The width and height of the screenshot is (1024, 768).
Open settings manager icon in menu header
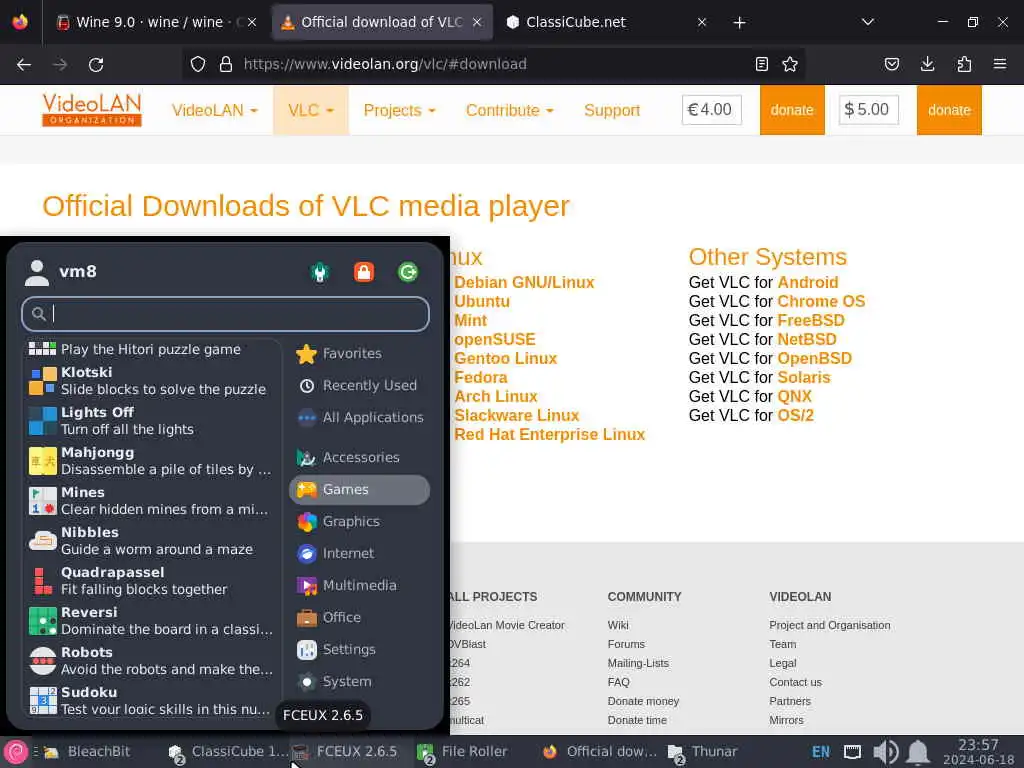point(320,272)
